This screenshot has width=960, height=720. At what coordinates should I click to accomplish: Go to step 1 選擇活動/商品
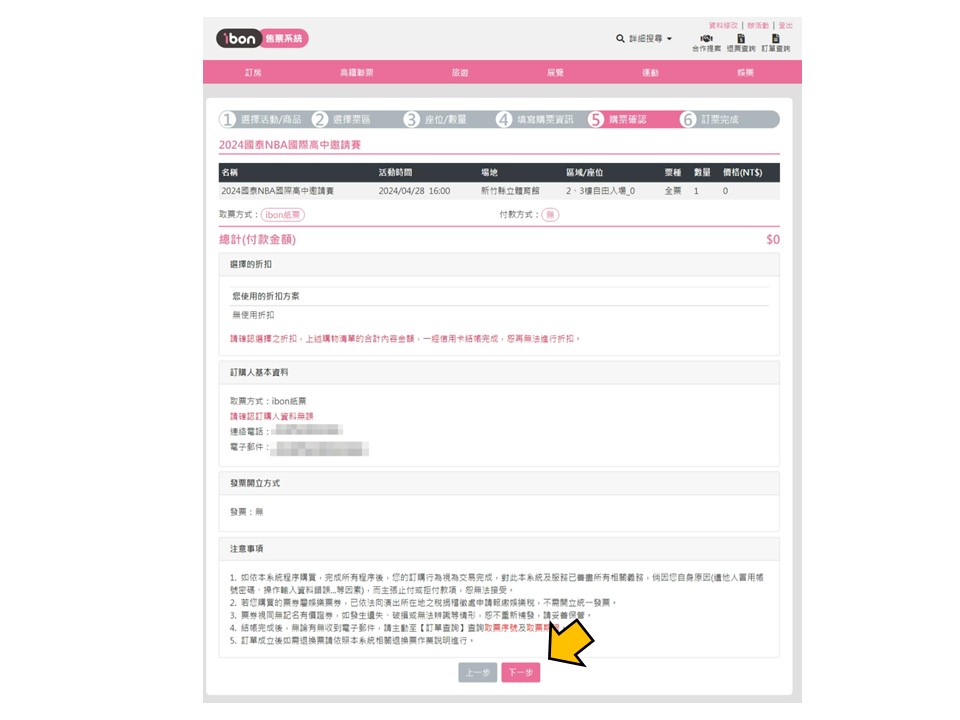coord(262,120)
